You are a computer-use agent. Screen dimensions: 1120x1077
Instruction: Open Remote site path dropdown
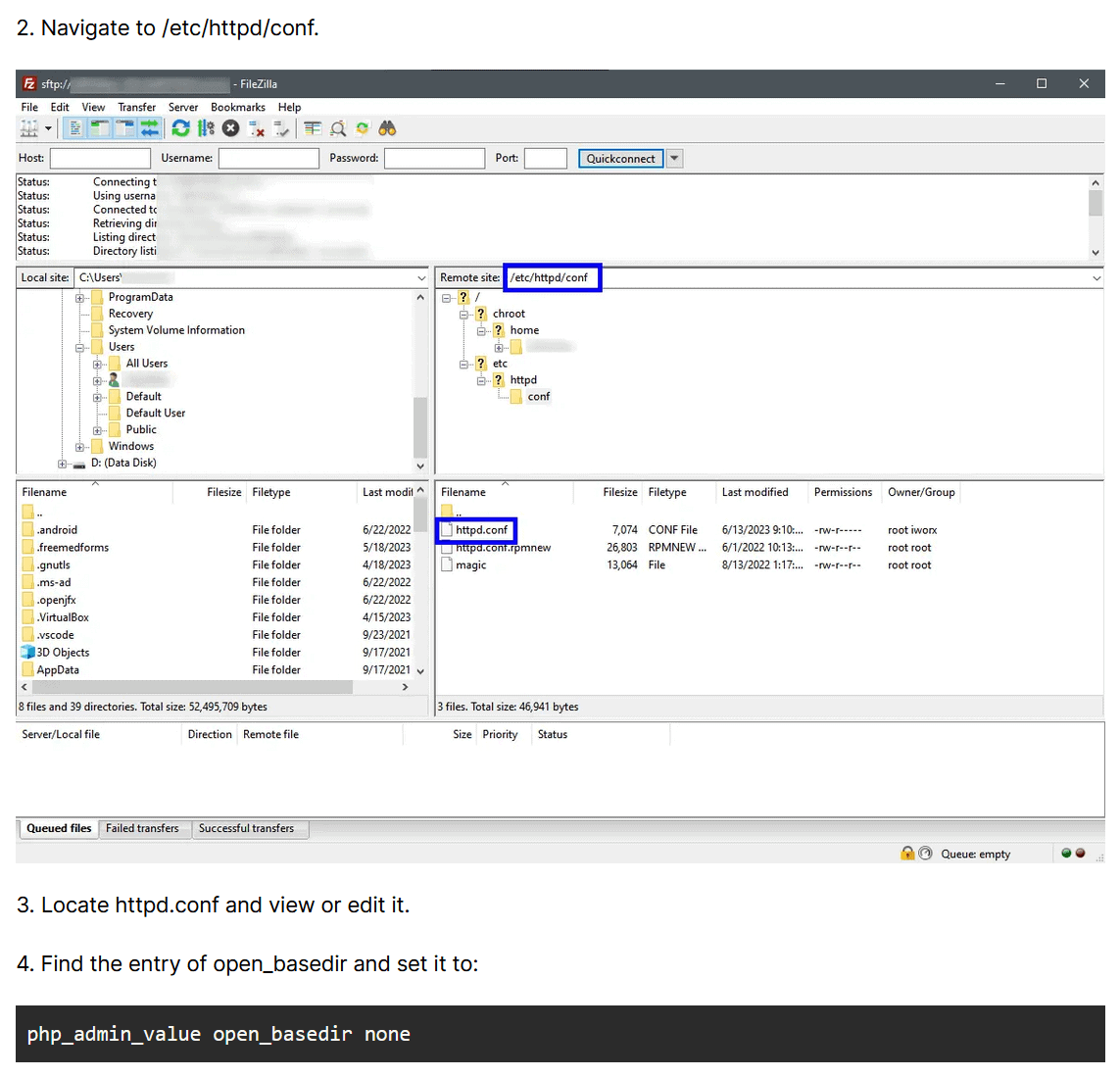point(1096,277)
